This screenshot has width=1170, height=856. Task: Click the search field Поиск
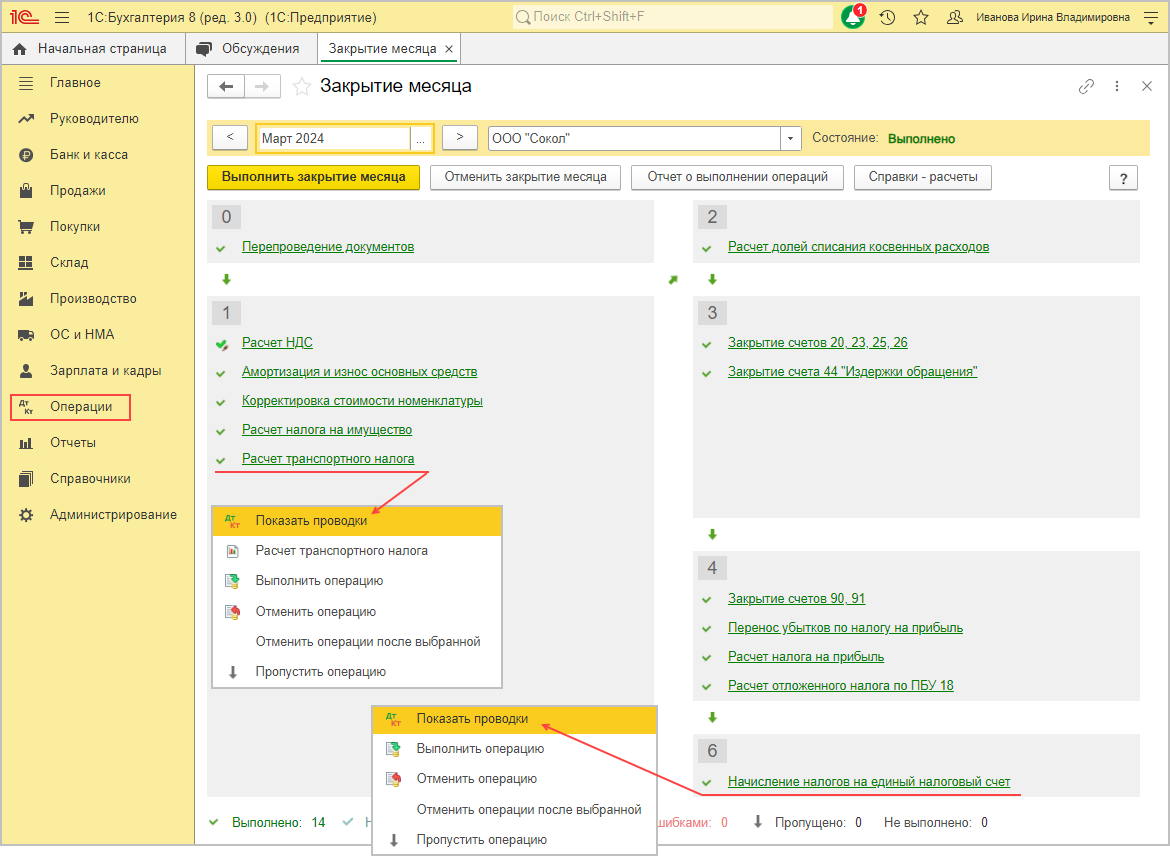(x=672, y=16)
